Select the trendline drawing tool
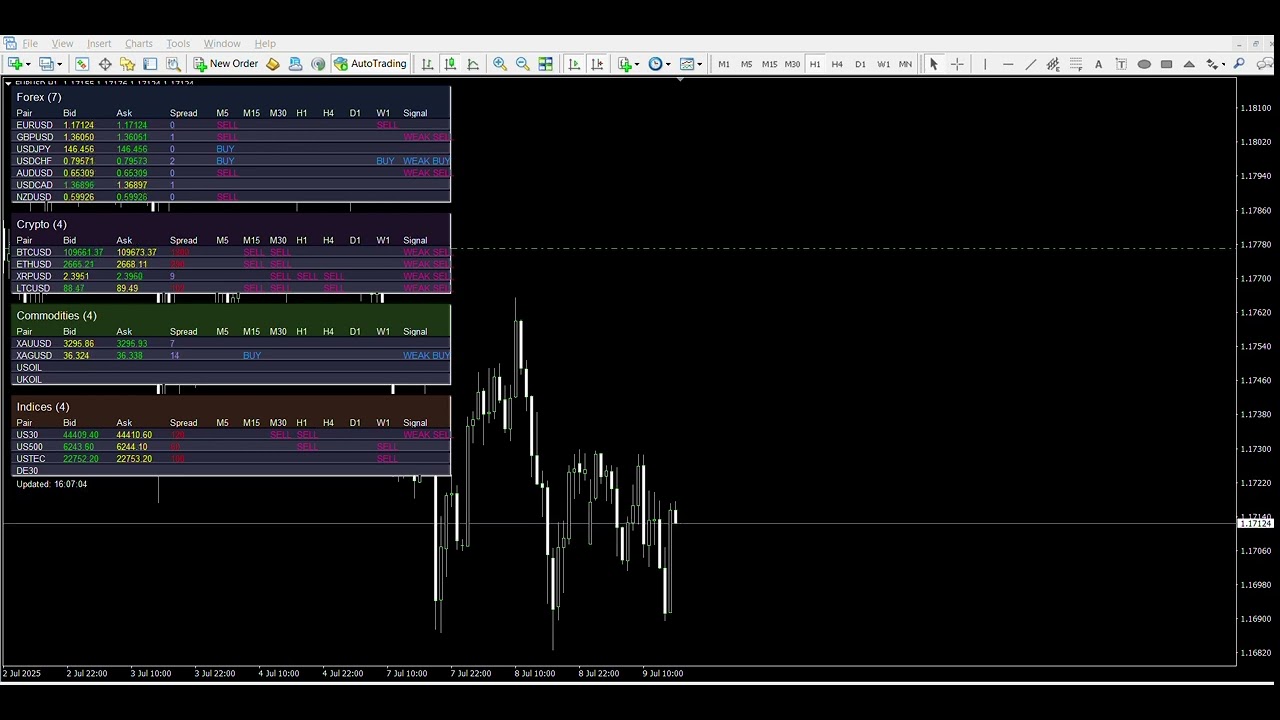This screenshot has width=1280, height=720. [1031, 64]
